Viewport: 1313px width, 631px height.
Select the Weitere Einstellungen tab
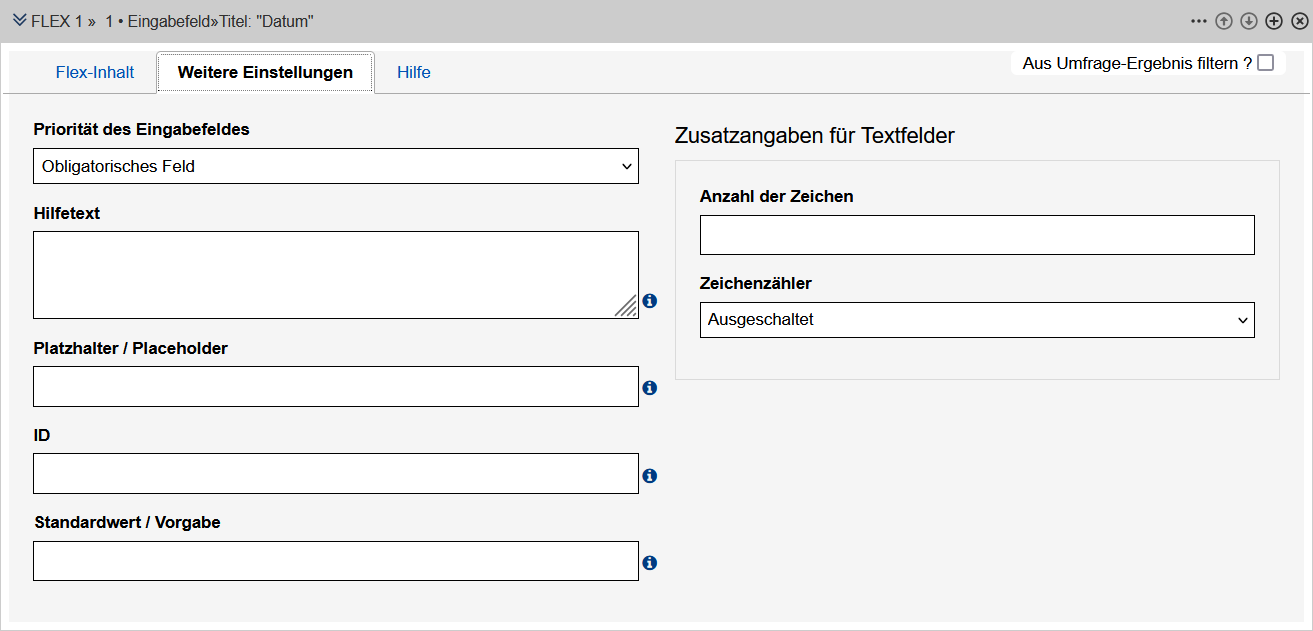click(x=265, y=72)
